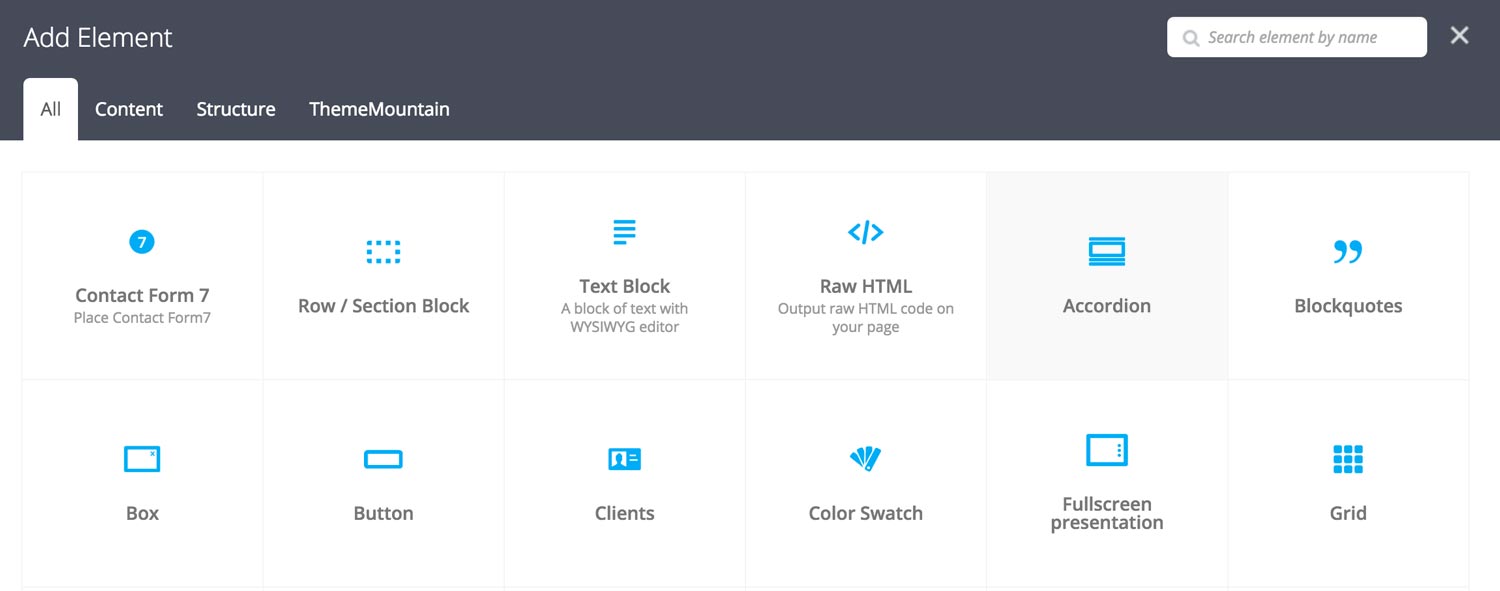Screen dimensions: 1500x591
Task: Add the Accordion element icon
Action: 1107,252
